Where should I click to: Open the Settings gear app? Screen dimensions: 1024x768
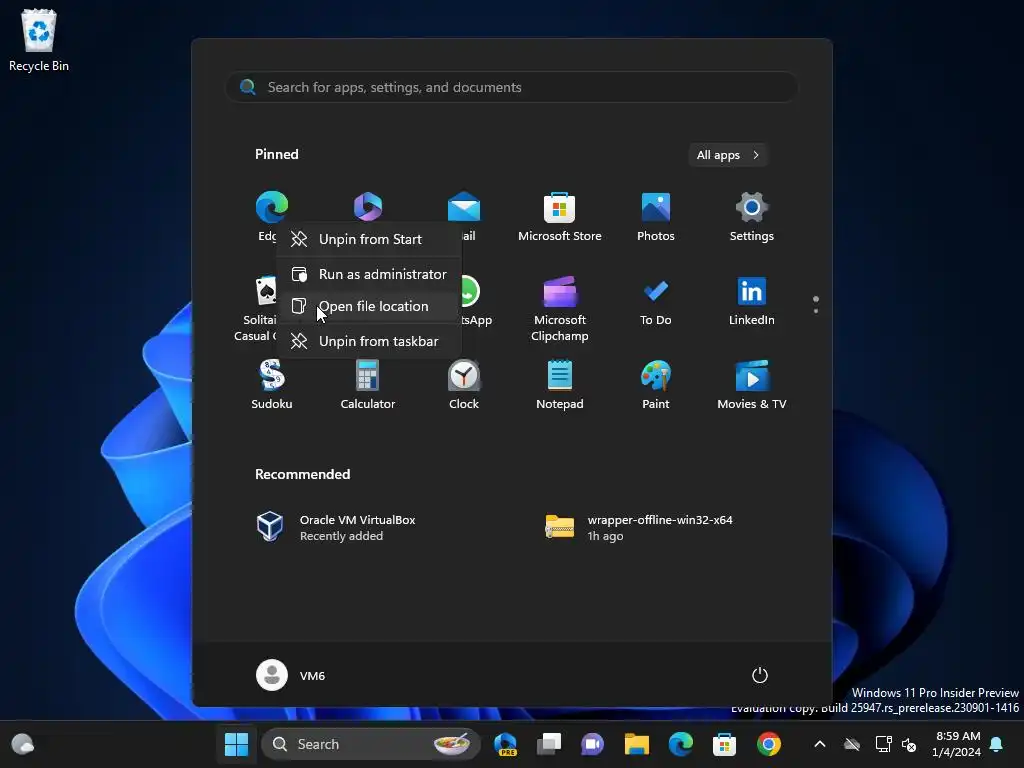[x=751, y=217]
